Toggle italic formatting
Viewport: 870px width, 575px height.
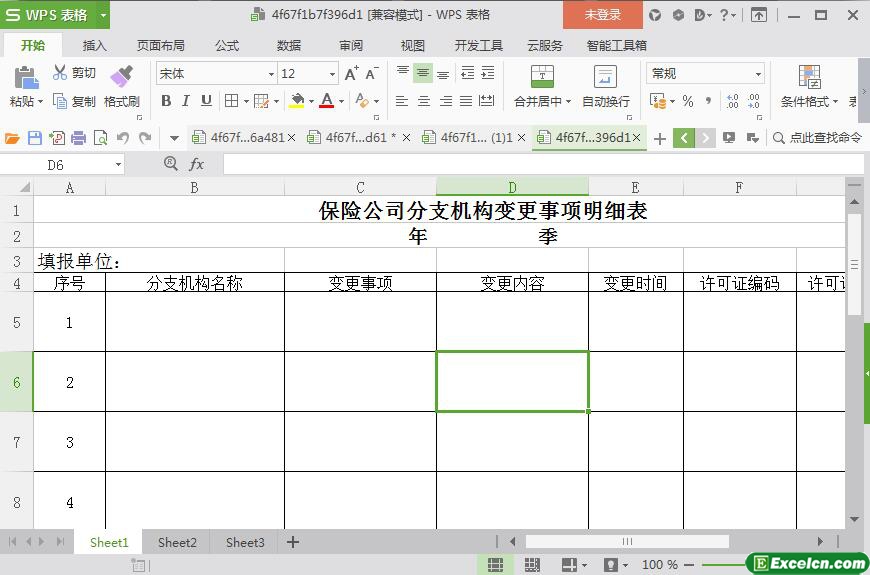[x=186, y=101]
